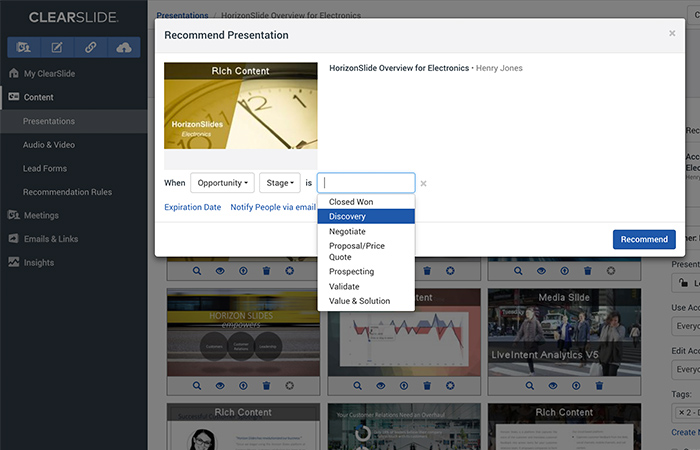Clear the stage value with the small x
This screenshot has width=700, height=450.
tap(423, 183)
